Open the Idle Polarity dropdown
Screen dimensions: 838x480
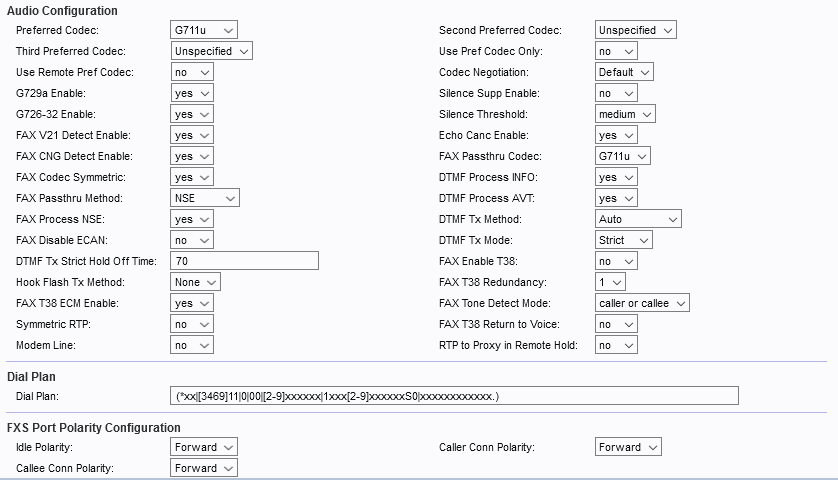tap(204, 447)
